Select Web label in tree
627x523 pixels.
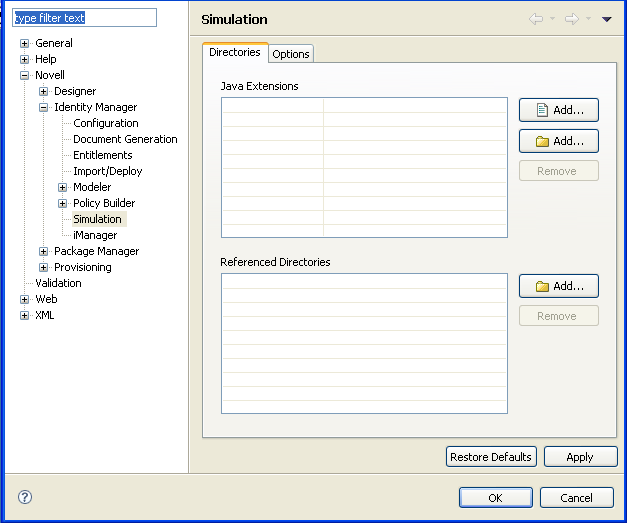point(46,299)
